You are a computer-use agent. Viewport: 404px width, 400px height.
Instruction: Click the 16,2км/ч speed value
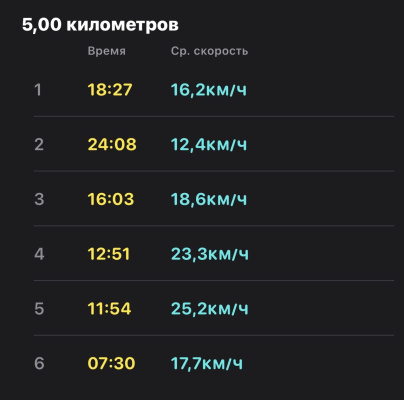coord(209,90)
